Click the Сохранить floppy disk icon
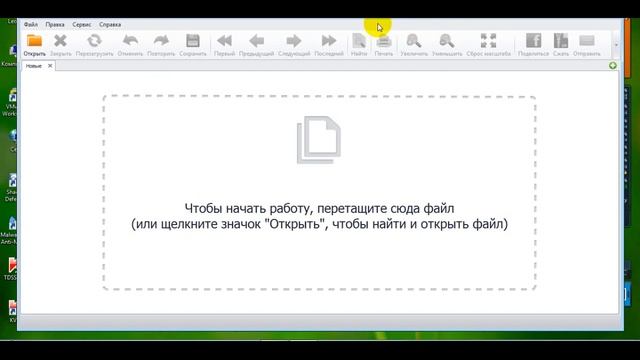Viewport: 640px width, 360px height. point(193,41)
